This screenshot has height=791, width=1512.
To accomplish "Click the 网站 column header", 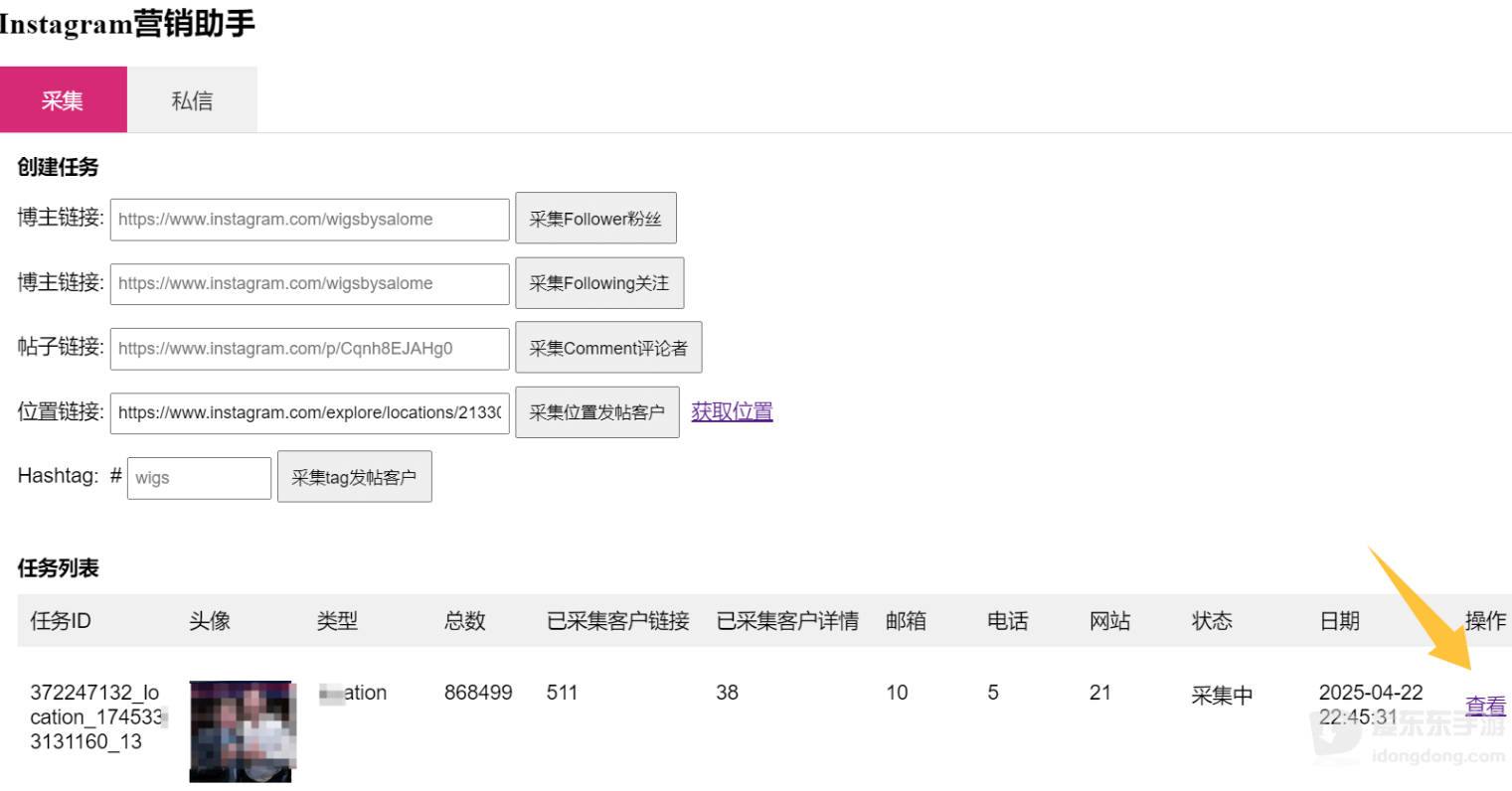I will (x=1110, y=621).
